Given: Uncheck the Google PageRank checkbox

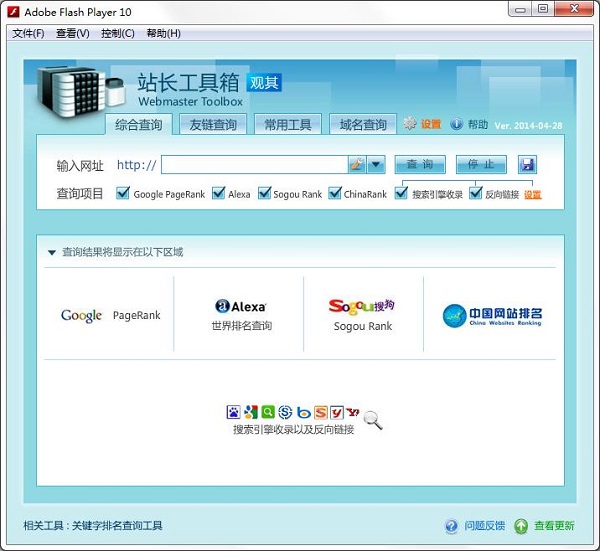Looking at the screenshot, I should 123,193.
